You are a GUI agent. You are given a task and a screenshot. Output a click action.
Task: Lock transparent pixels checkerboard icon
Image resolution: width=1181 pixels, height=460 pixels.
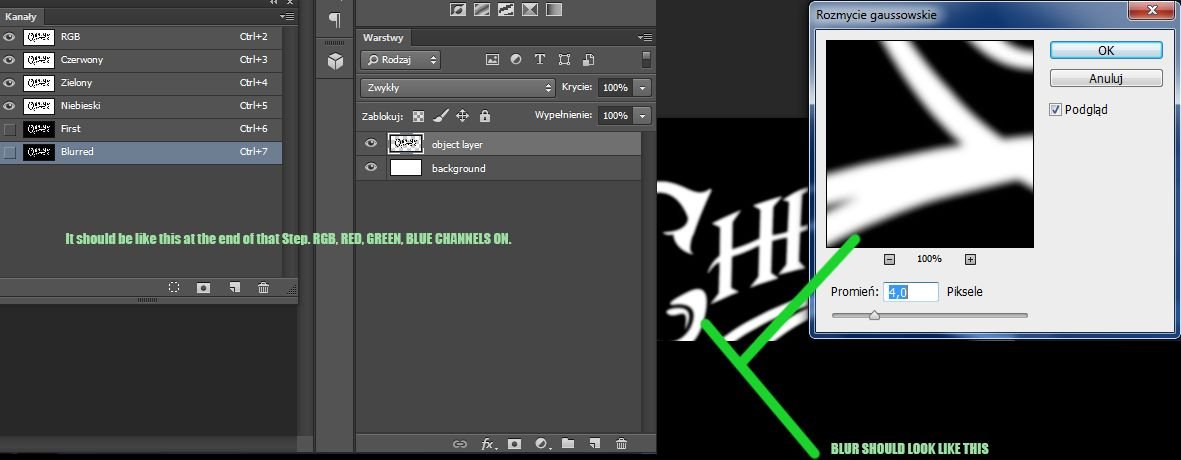[x=418, y=116]
